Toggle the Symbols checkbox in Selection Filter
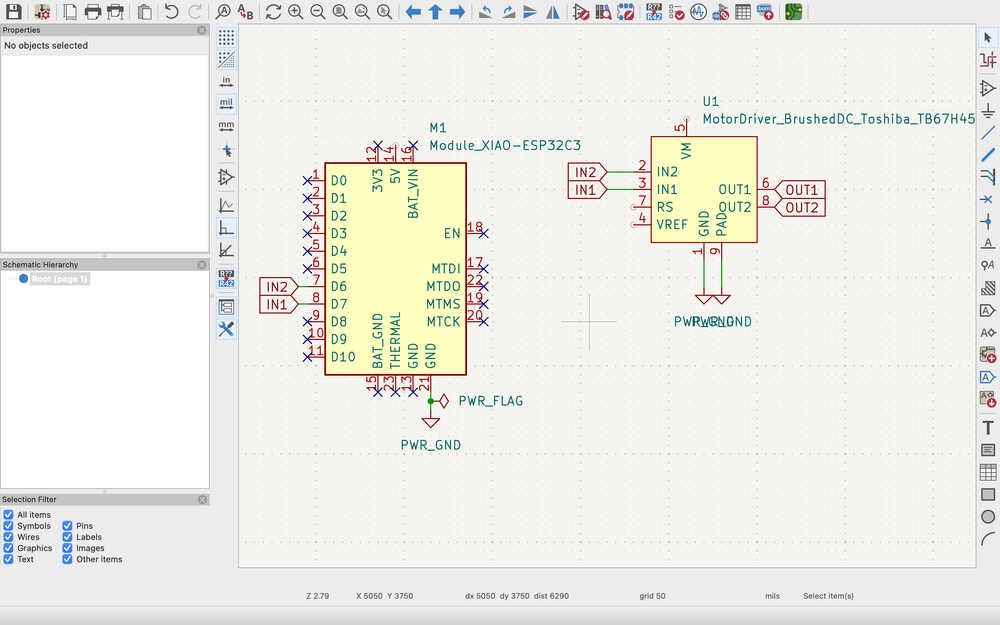Screen dimensions: 1000x625 9,526
